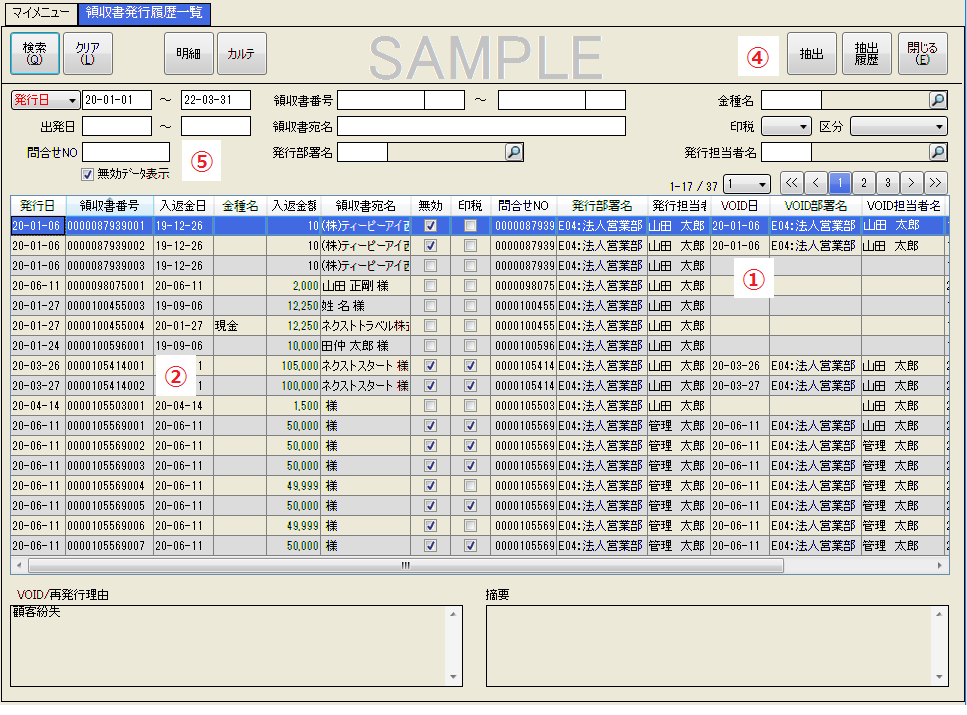Click the 摘要 box scroll up arrow

(939, 614)
